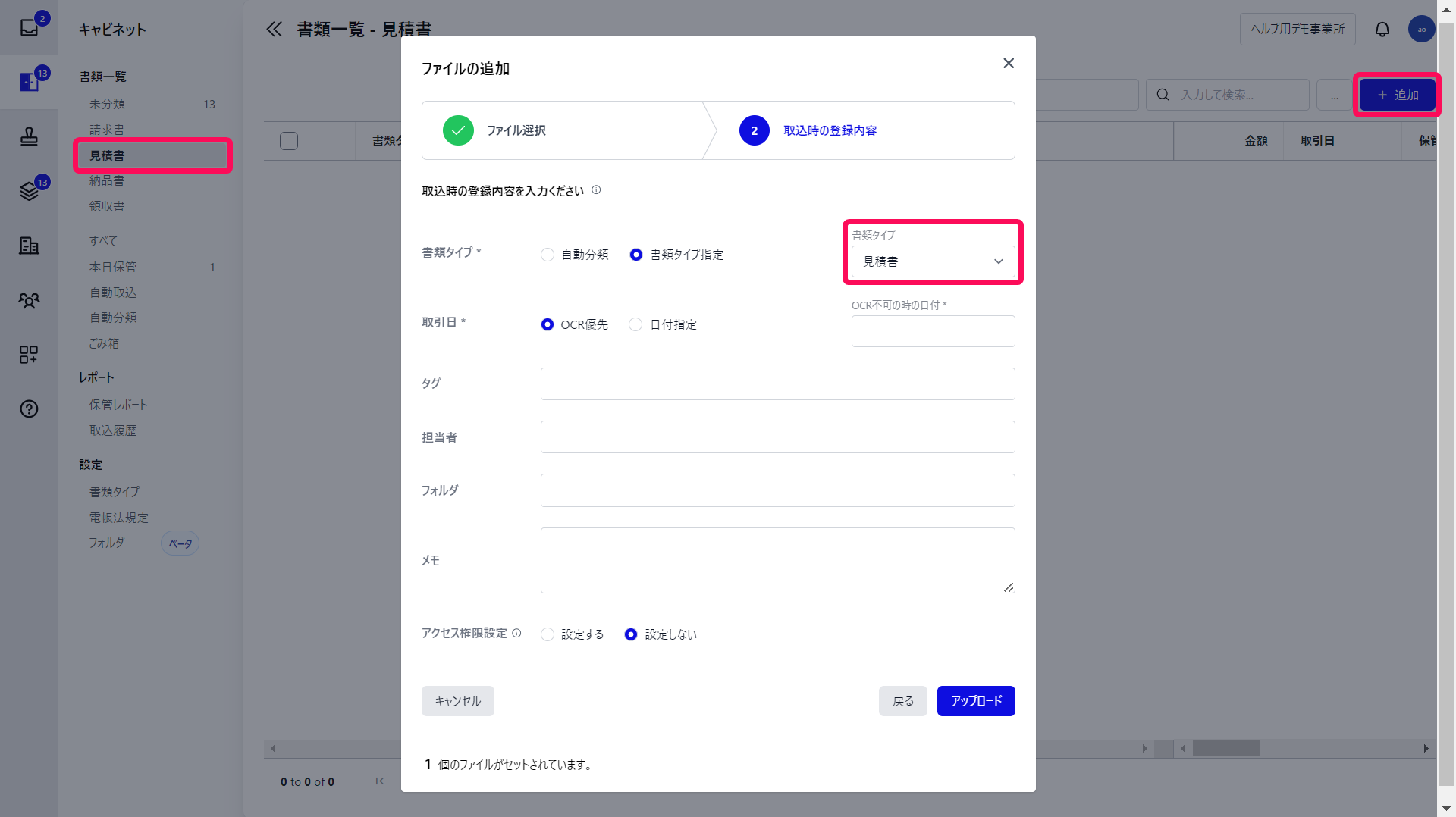
Task: Click the 戻る button
Action: (x=902, y=701)
